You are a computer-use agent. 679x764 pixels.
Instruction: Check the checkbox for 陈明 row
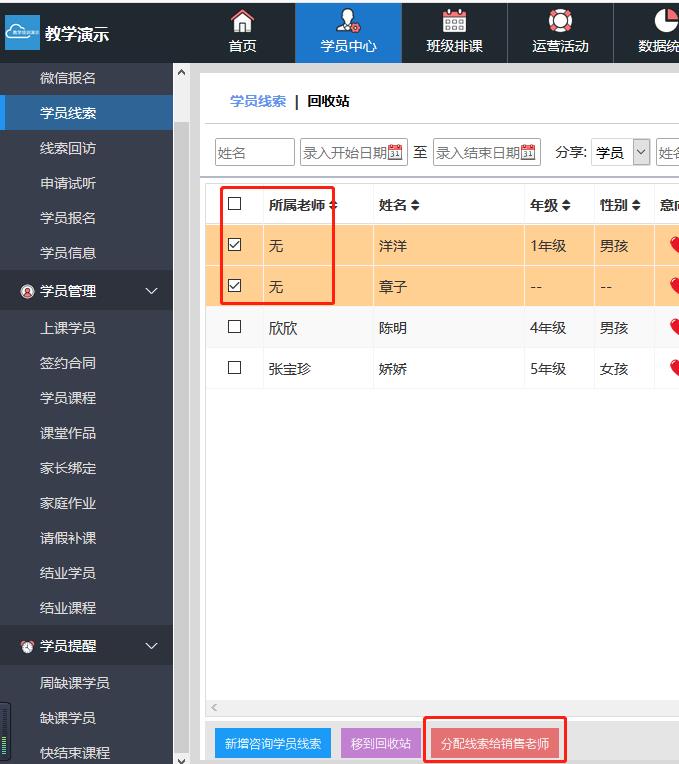coord(235,327)
